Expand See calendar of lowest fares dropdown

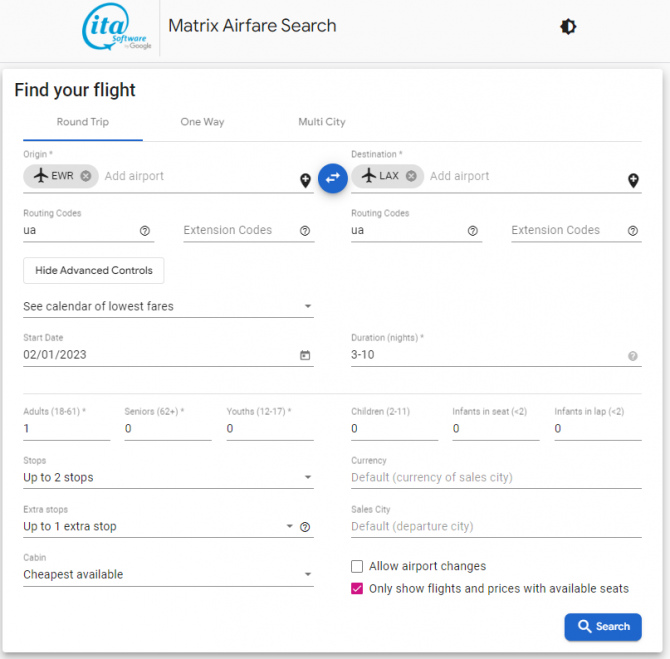307,306
